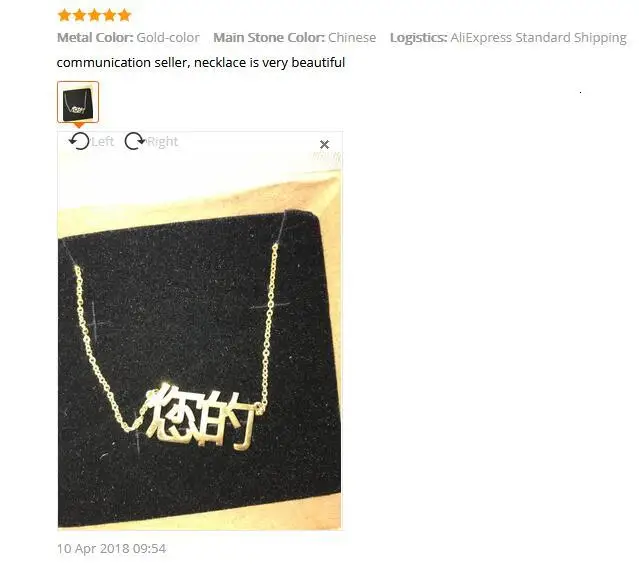Select the 'Chinese' main stone color value
The image size is (639, 568).
pyautogui.click(x=352, y=37)
